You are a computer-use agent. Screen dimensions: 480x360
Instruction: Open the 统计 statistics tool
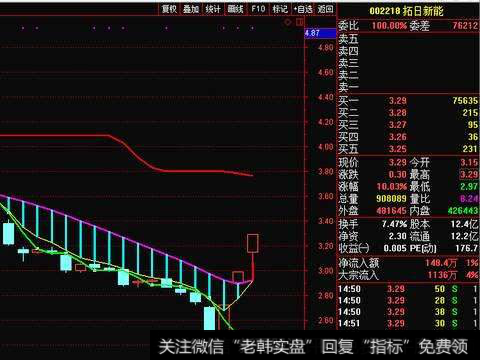pos(213,9)
